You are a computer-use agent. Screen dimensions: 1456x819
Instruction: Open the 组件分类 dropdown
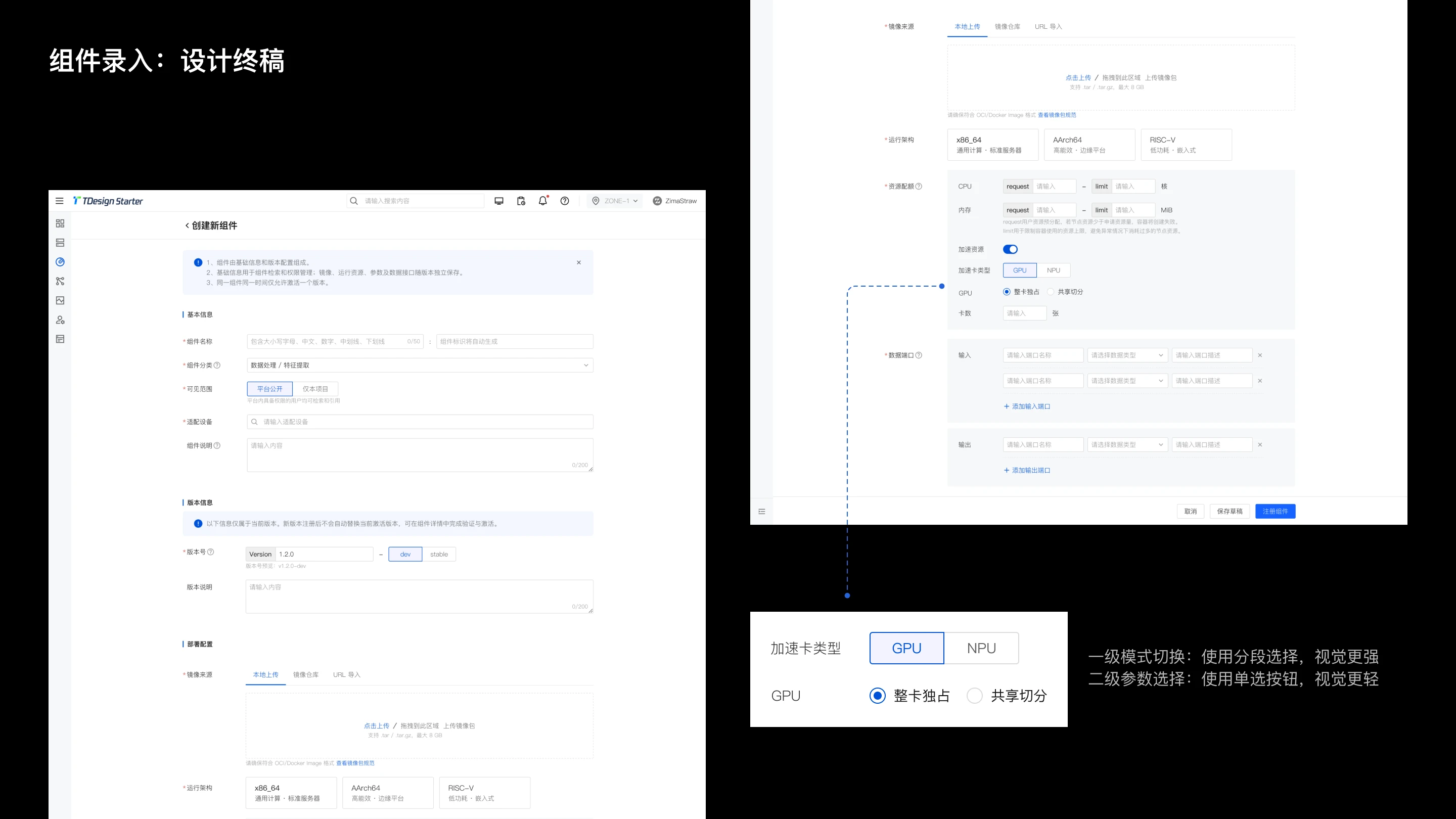point(420,365)
